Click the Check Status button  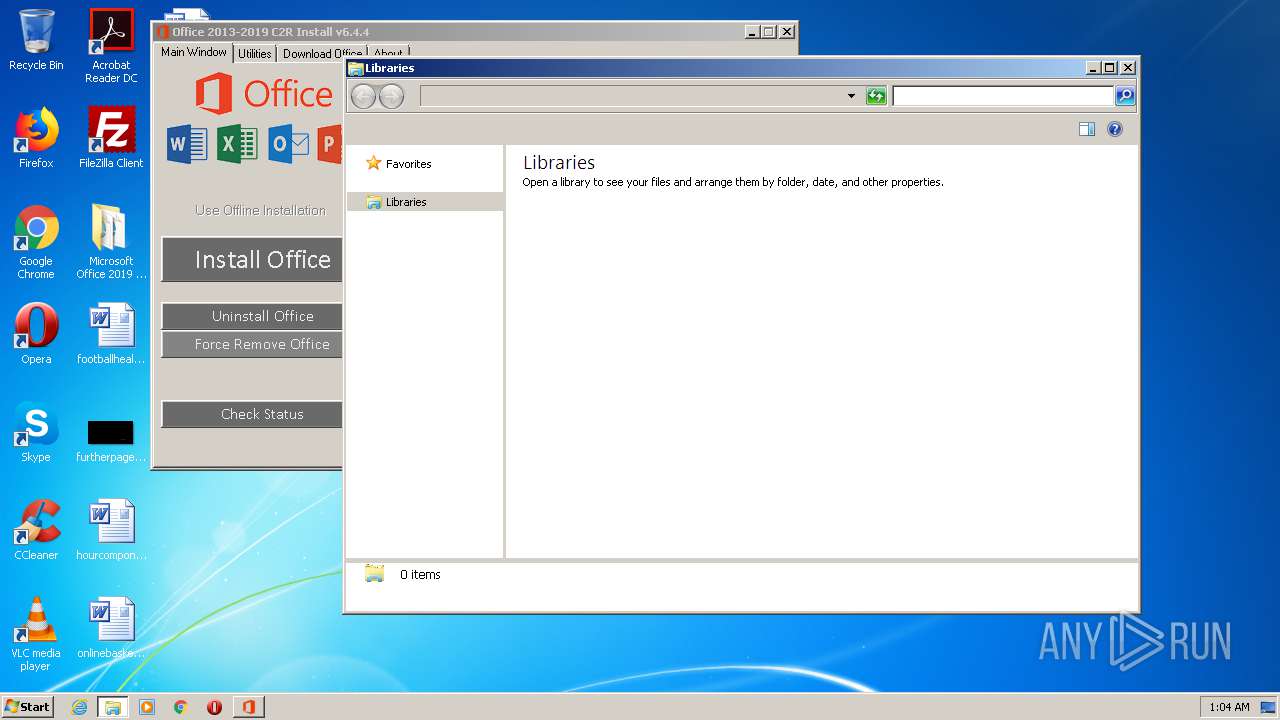pyautogui.click(x=252, y=414)
